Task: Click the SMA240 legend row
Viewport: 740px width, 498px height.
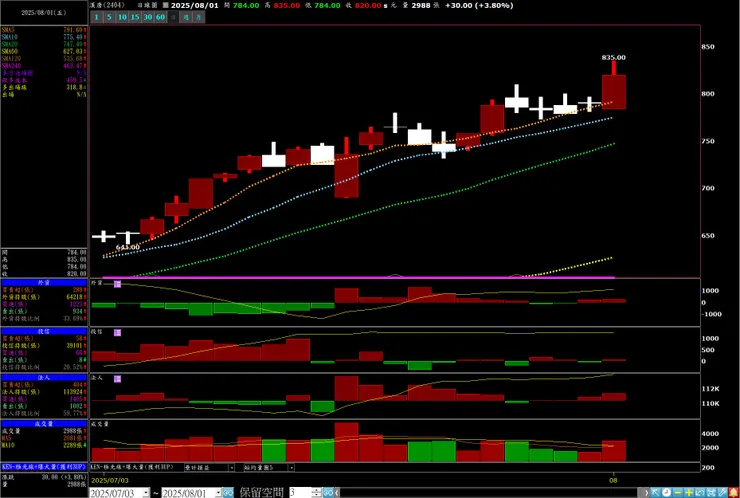Action: [44, 66]
